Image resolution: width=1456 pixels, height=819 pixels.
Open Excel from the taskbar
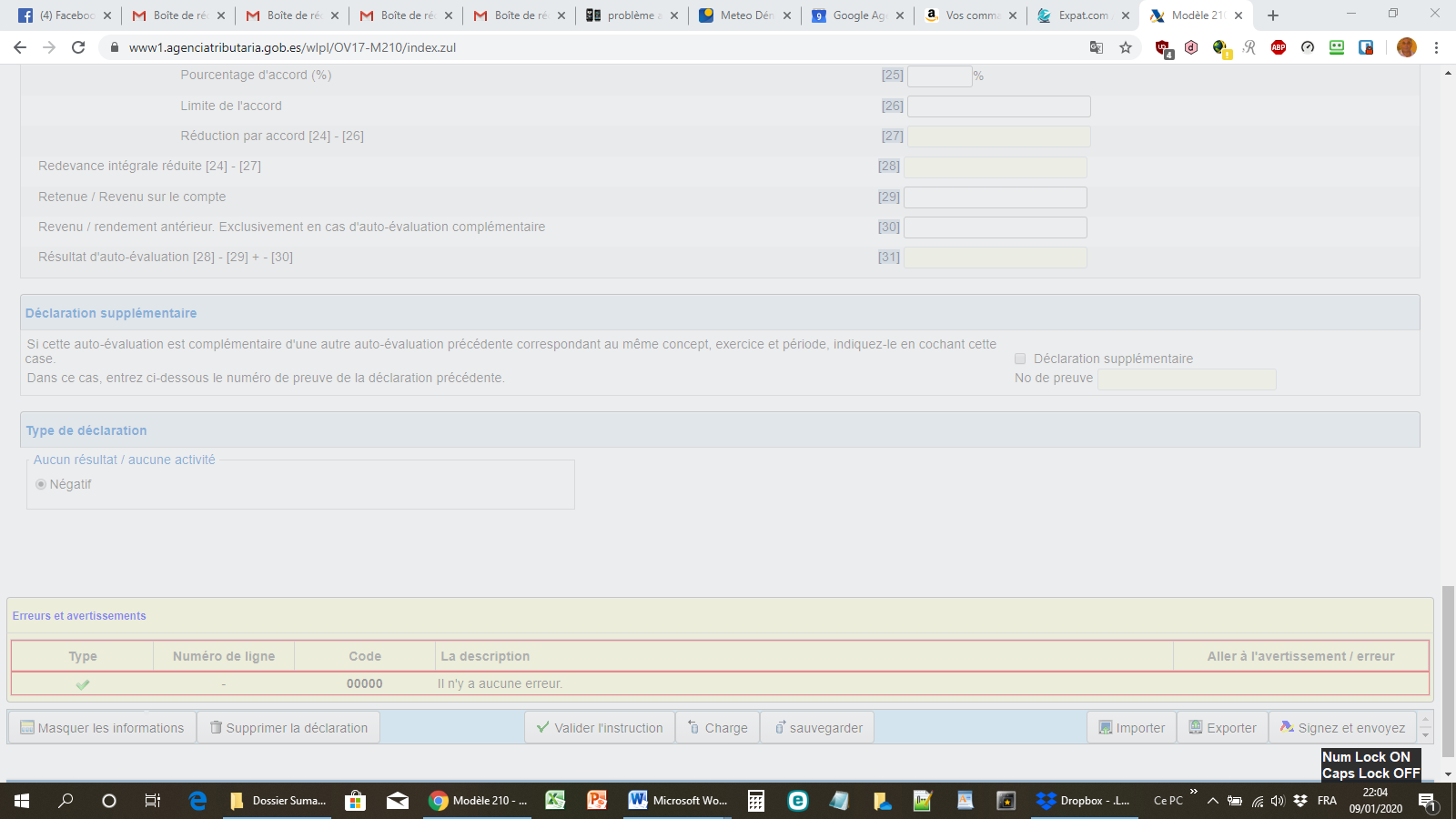555,801
